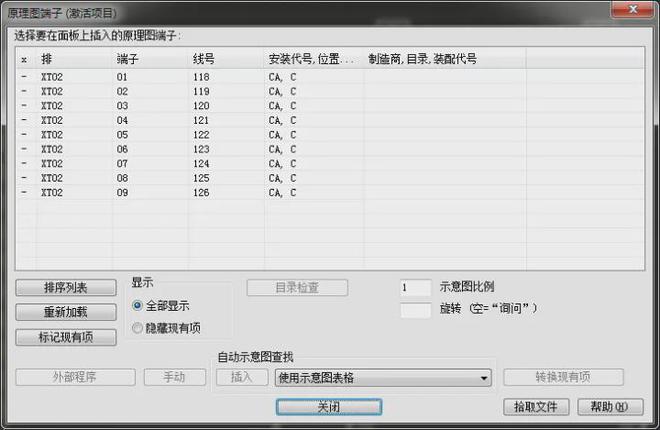Image resolution: width=660 pixels, height=430 pixels.
Task: Click the 示意图比例 input field
Action: pyautogui.click(x=415, y=288)
